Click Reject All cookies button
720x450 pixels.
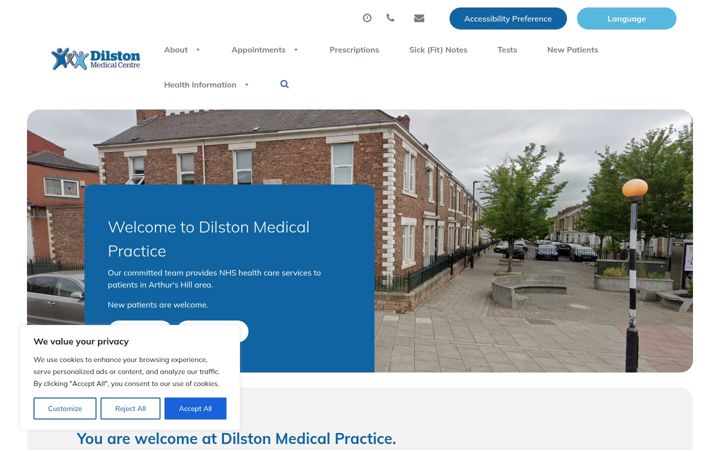[x=130, y=408]
